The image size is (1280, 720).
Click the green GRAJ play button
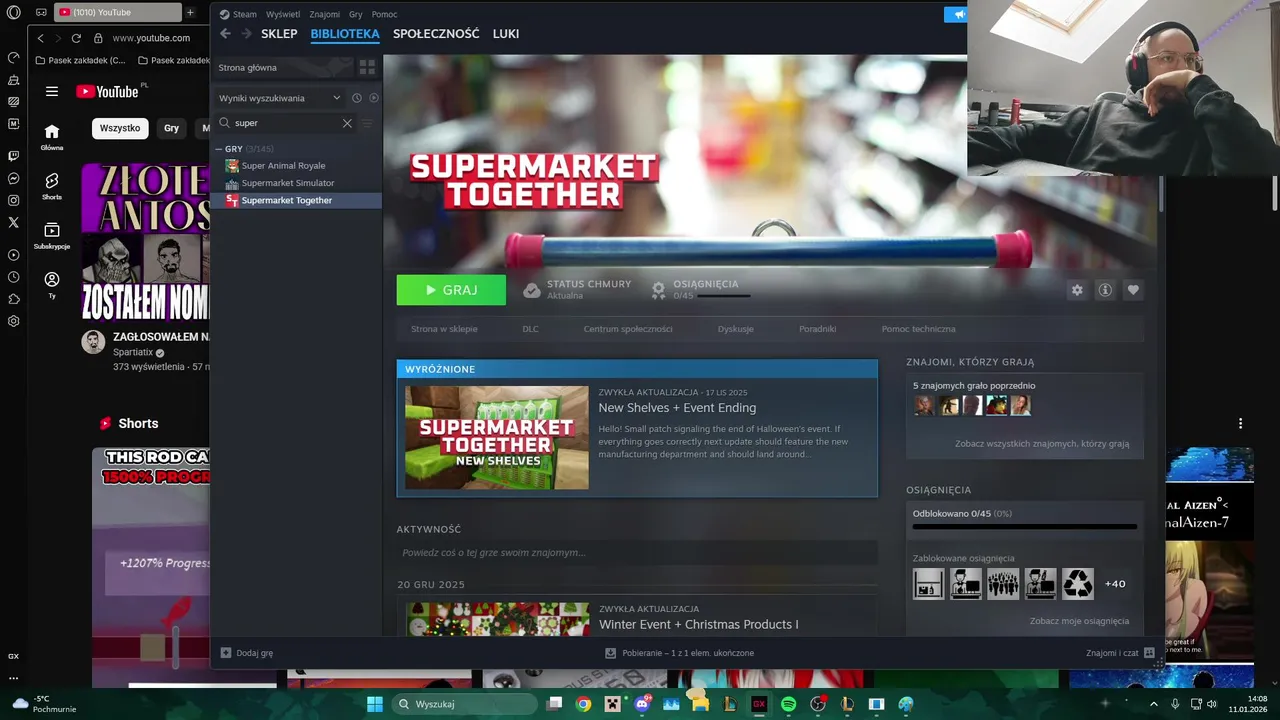(451, 290)
